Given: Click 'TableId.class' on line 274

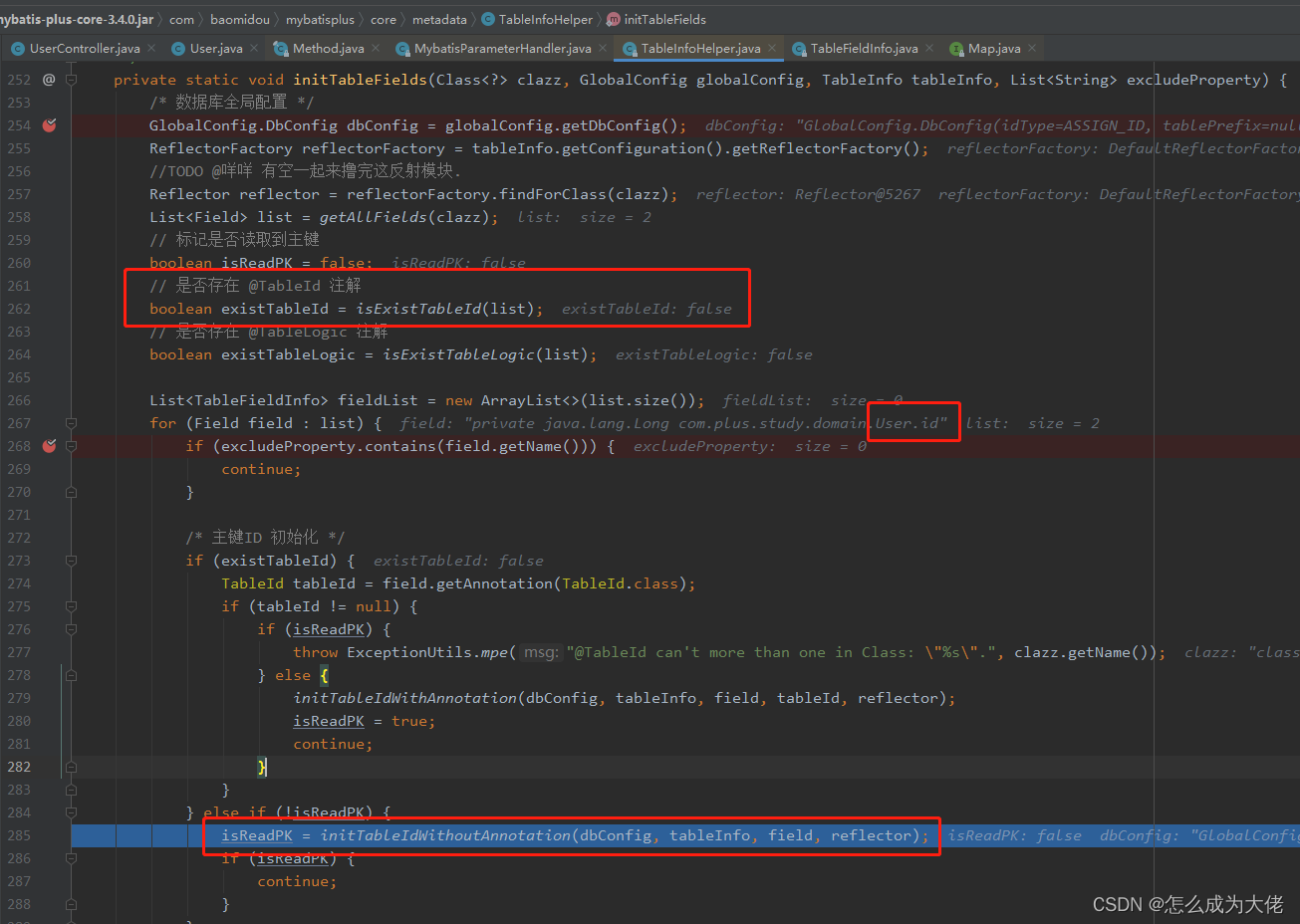Looking at the screenshot, I should (x=620, y=583).
